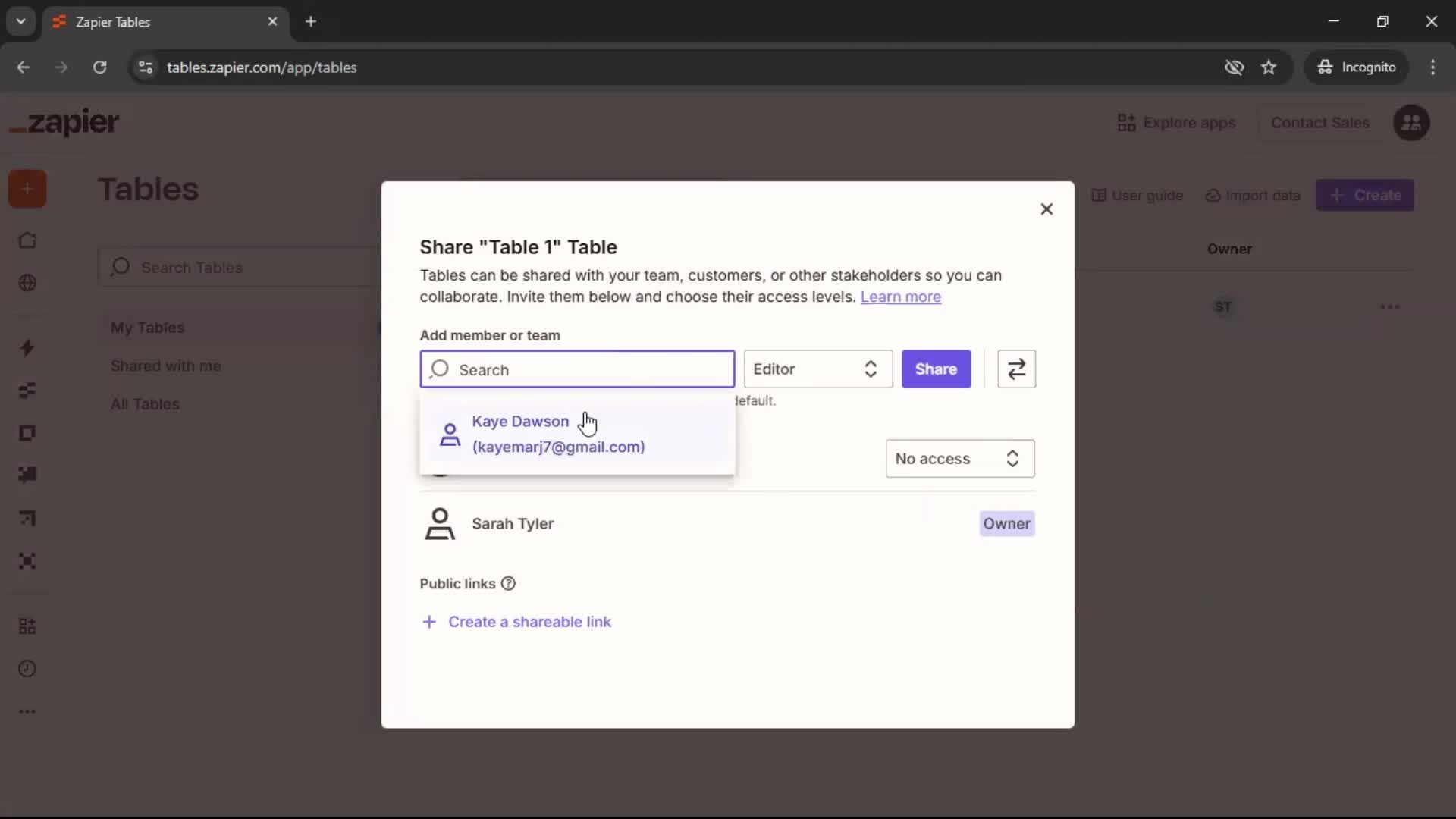
Task: Reload the page
Action: pyautogui.click(x=99, y=67)
